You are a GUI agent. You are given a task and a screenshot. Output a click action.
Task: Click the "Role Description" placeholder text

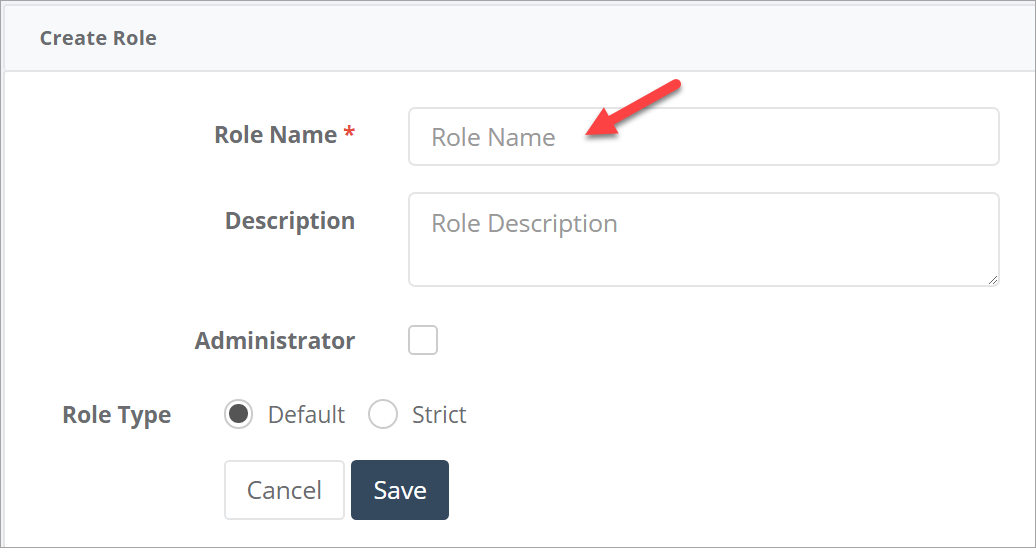(x=524, y=223)
